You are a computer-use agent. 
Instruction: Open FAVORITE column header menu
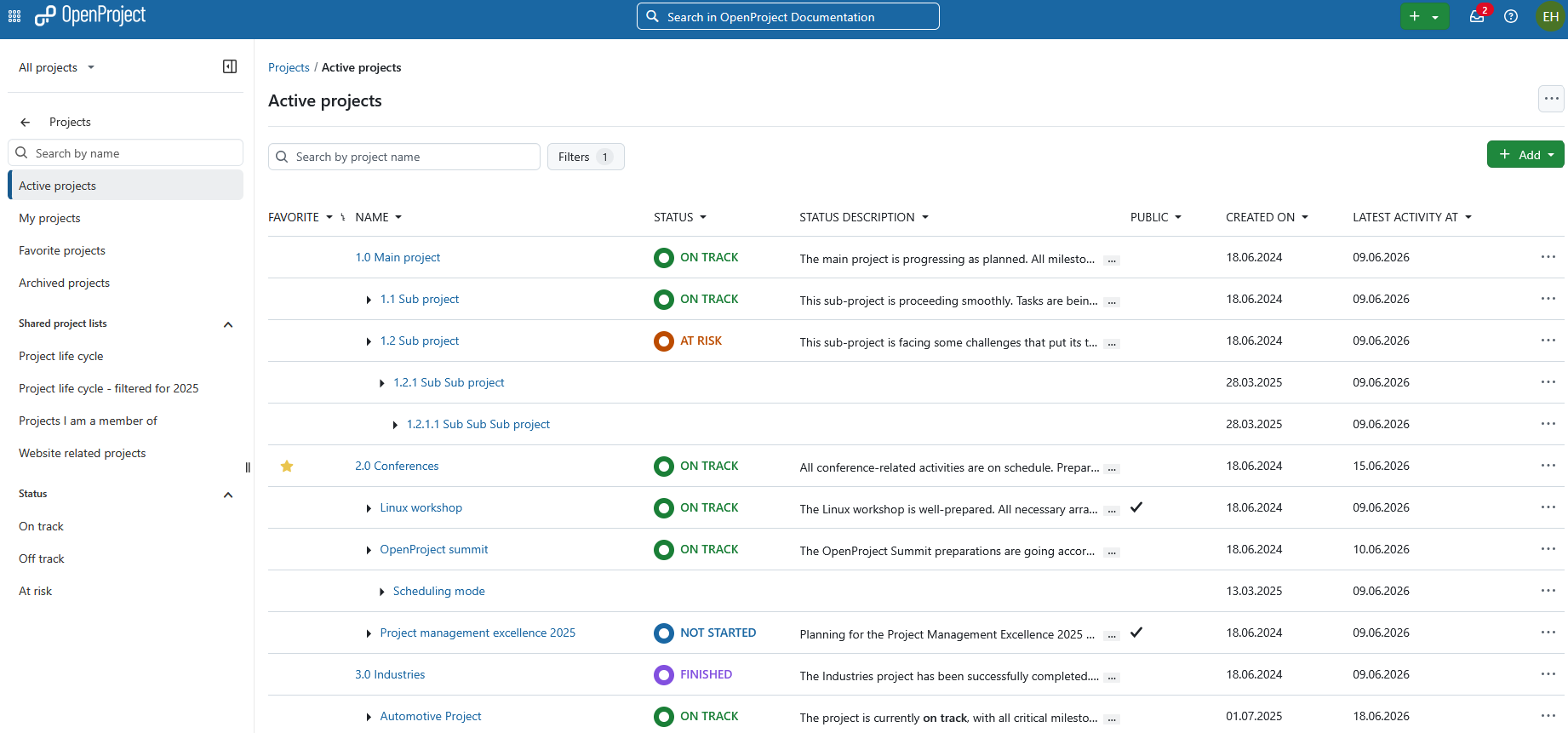click(x=300, y=217)
